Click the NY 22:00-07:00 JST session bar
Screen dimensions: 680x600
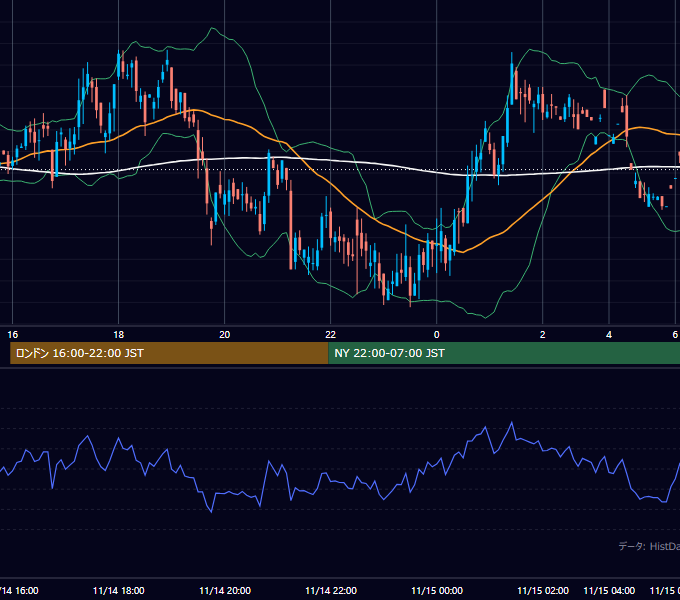[x=504, y=353]
